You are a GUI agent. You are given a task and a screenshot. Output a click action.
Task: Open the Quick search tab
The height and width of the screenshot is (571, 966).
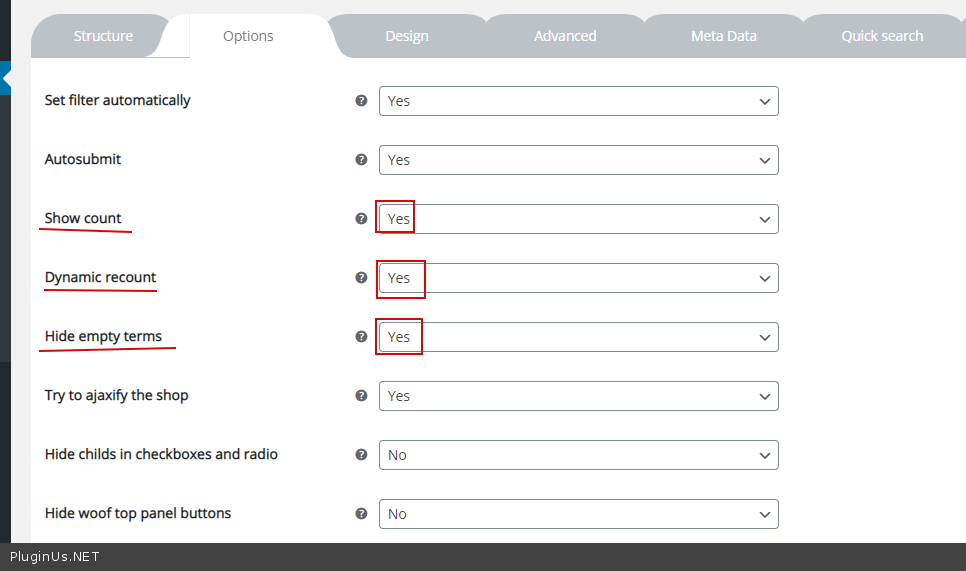pyautogui.click(x=881, y=36)
